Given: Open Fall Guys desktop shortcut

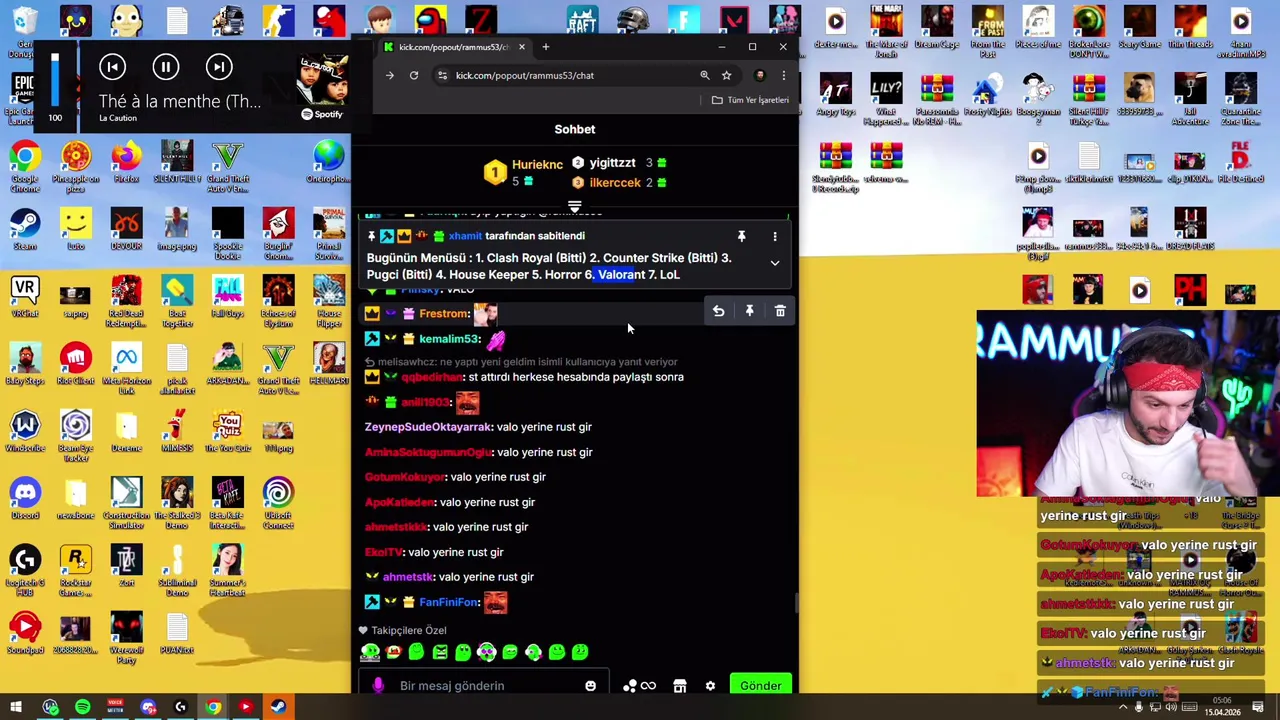Looking at the screenshot, I should [228, 297].
